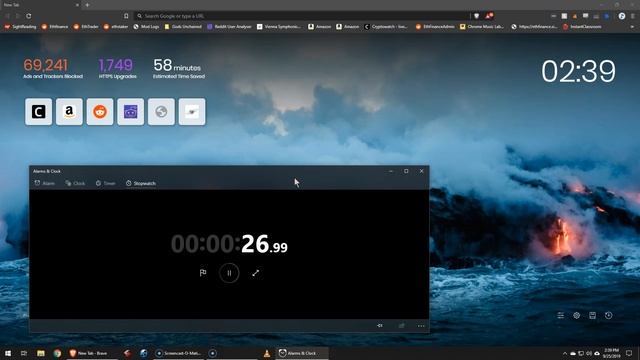Viewport: 640px width, 360px height.
Task: Open the Brave Shields lion icon
Action: click(476, 16)
